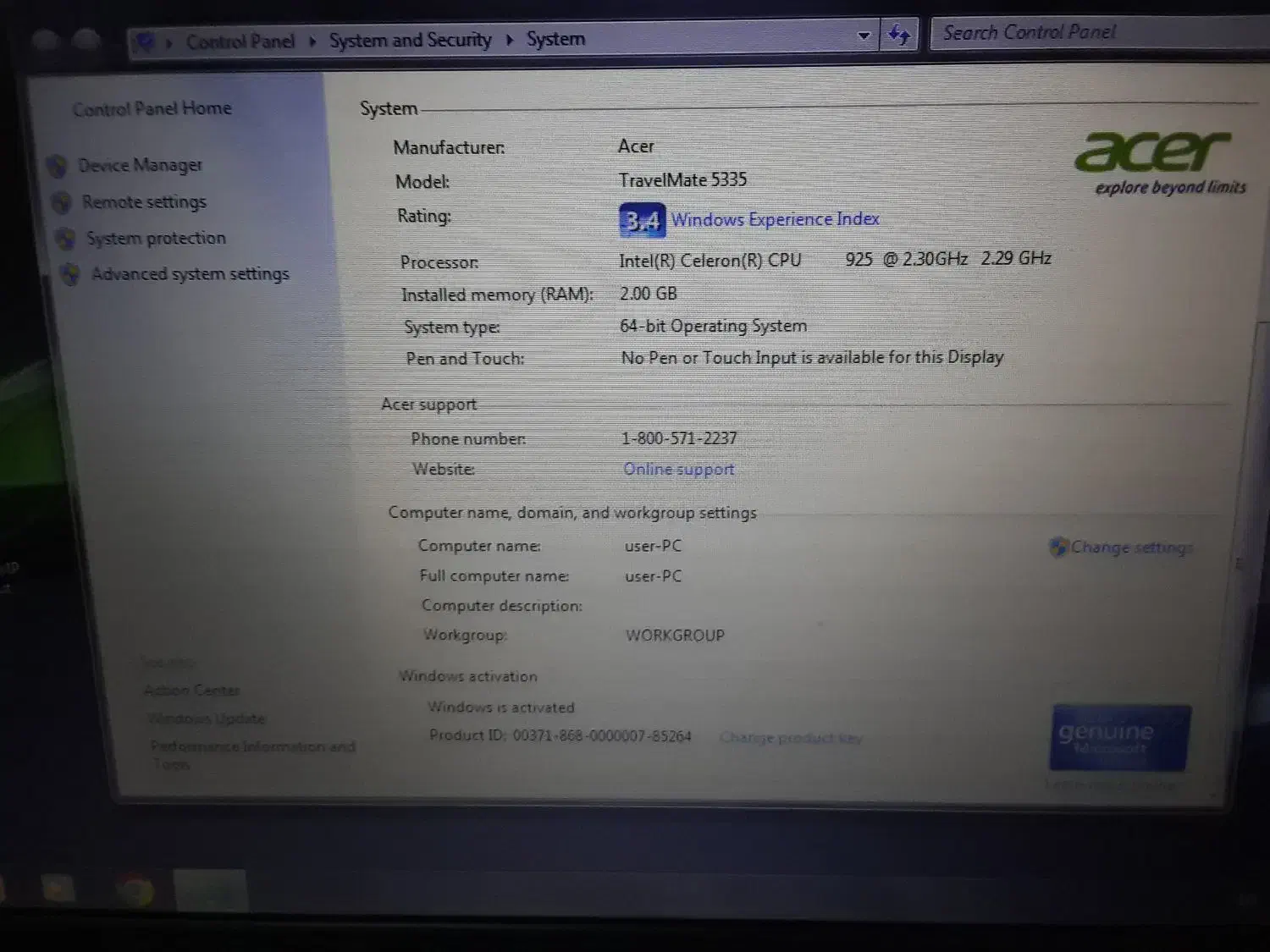Expand the arrow after System and Security
This screenshot has width=1270, height=952.
click(510, 40)
